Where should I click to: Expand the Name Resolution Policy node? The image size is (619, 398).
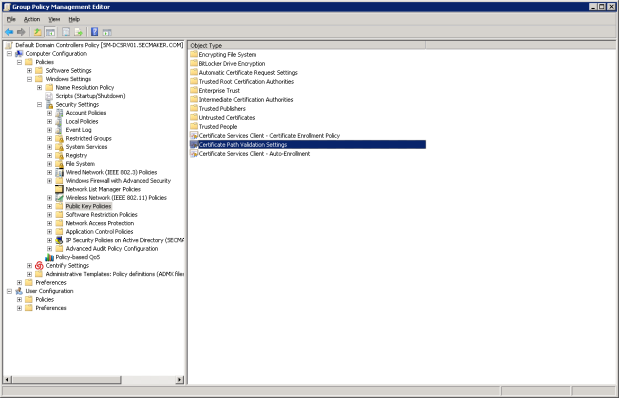coord(39,88)
